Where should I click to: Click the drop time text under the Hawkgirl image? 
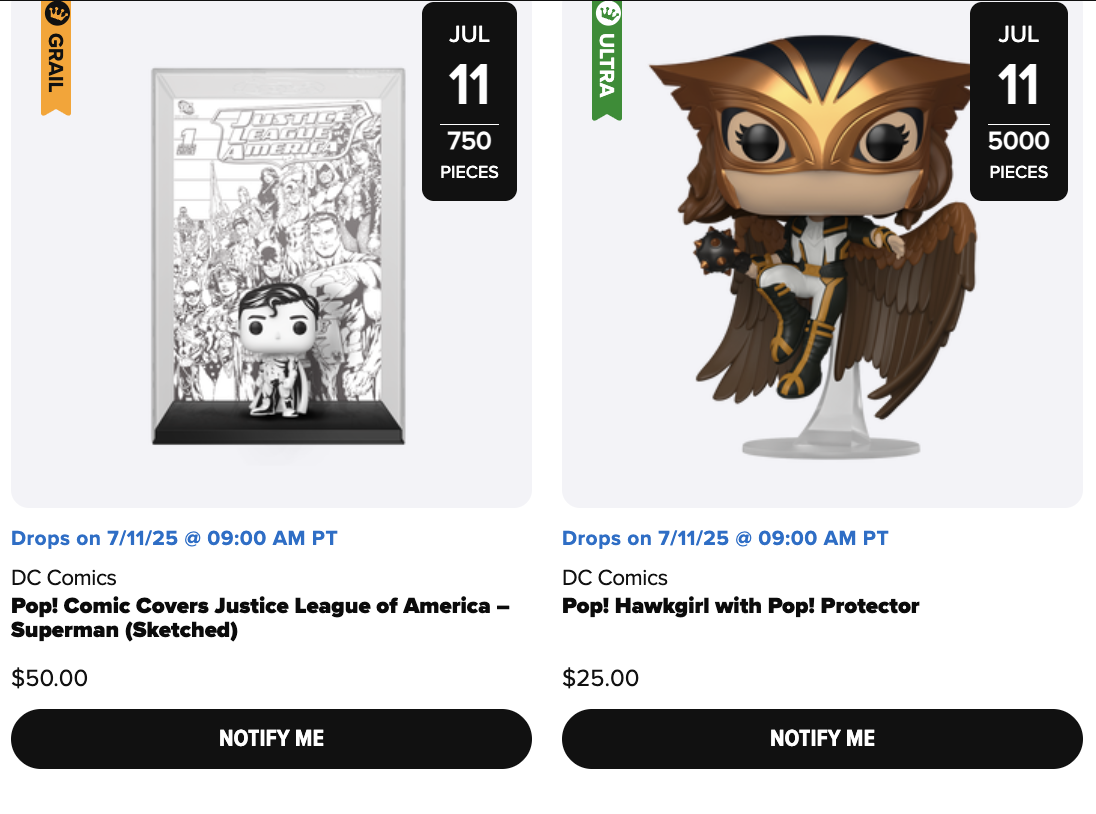[725, 538]
